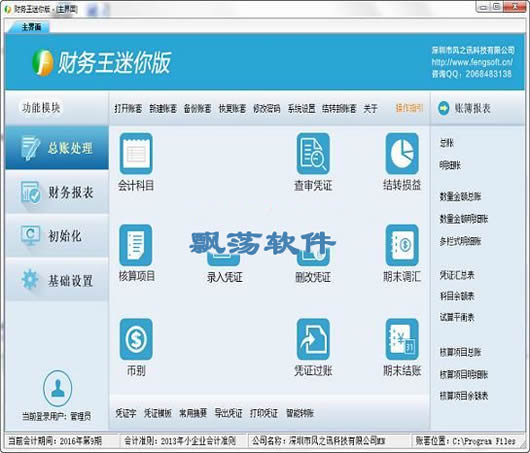Open the 数量金额明细账 report
This screenshot has width=530, height=453.
[464, 219]
